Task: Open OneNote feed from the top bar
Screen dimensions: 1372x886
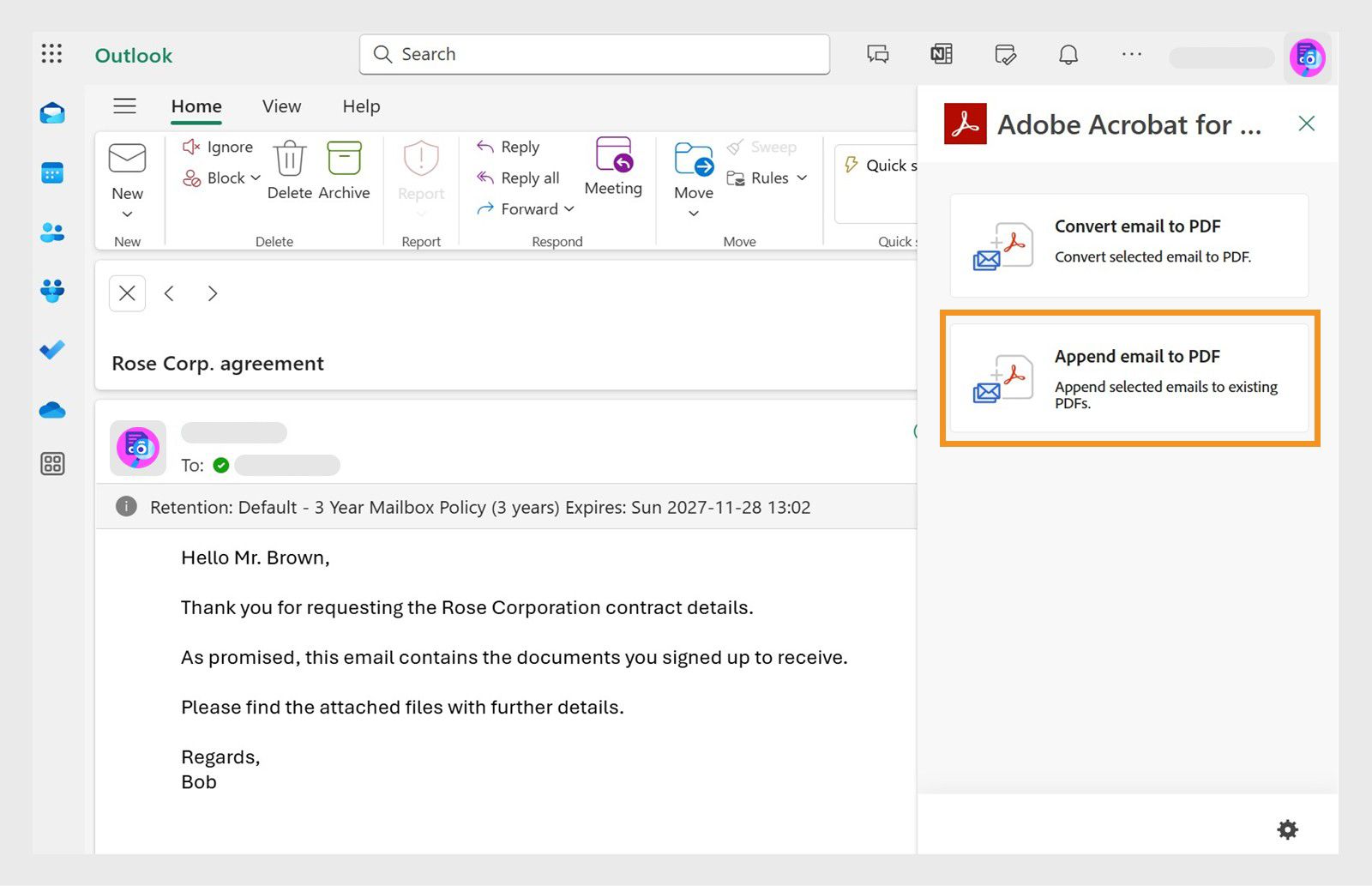Action: pyautogui.click(x=941, y=53)
